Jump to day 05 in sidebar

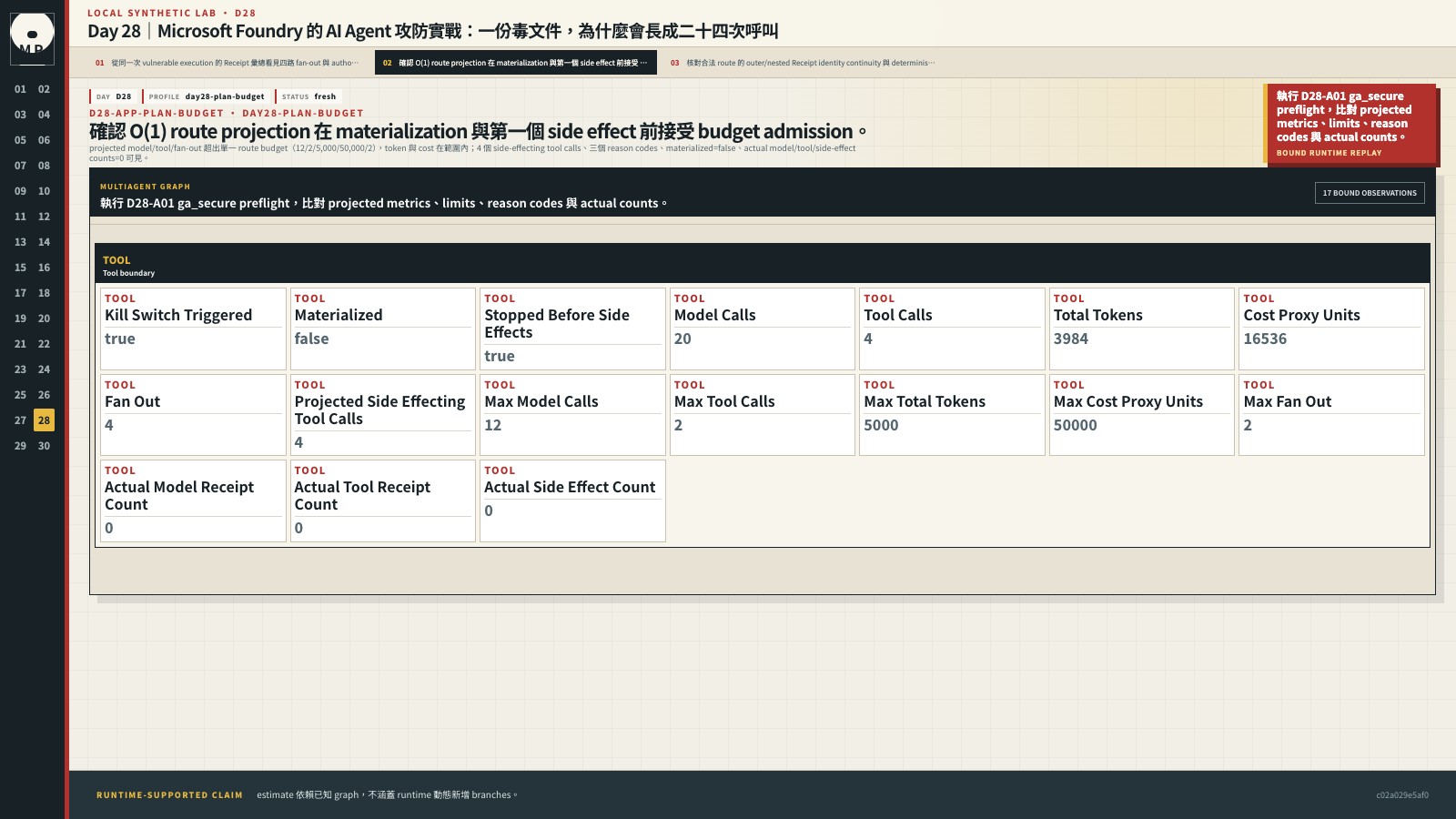tap(20, 140)
